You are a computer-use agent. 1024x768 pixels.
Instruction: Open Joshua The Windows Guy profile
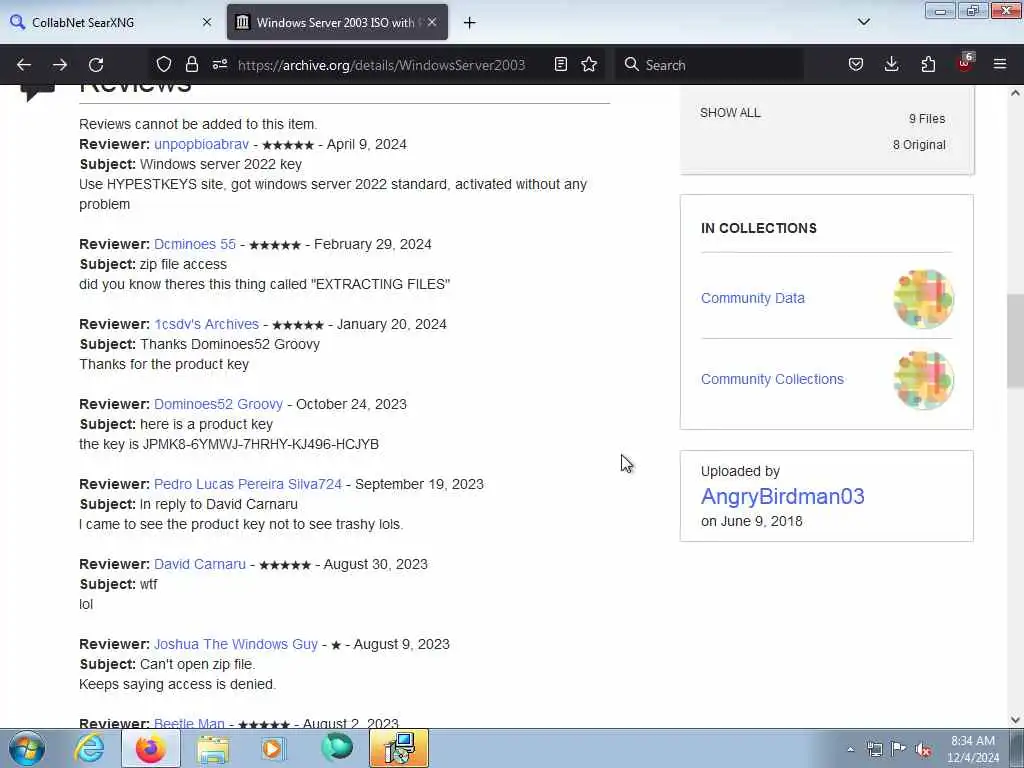[x=236, y=644]
